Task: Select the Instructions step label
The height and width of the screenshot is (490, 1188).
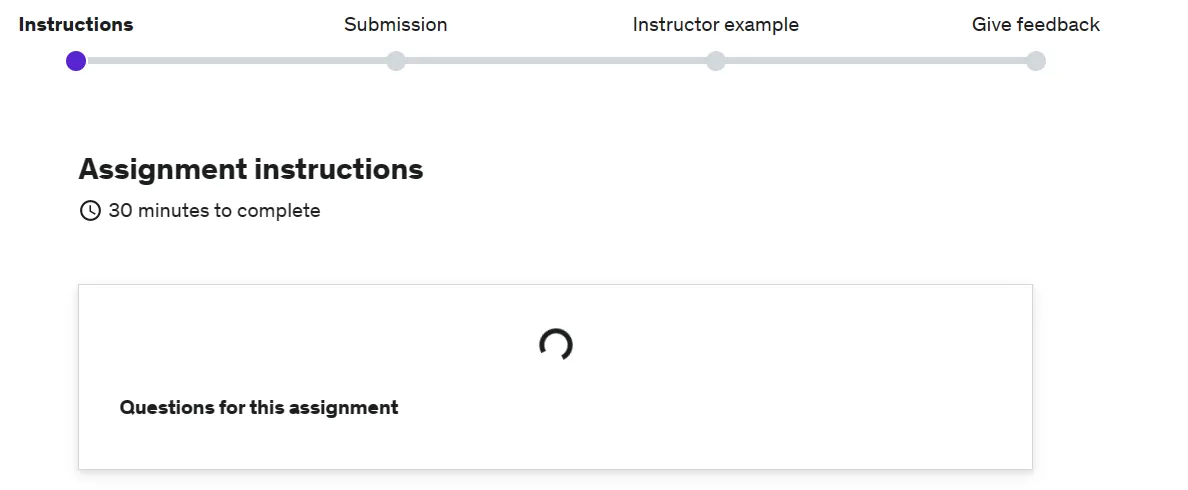Action: coord(76,25)
